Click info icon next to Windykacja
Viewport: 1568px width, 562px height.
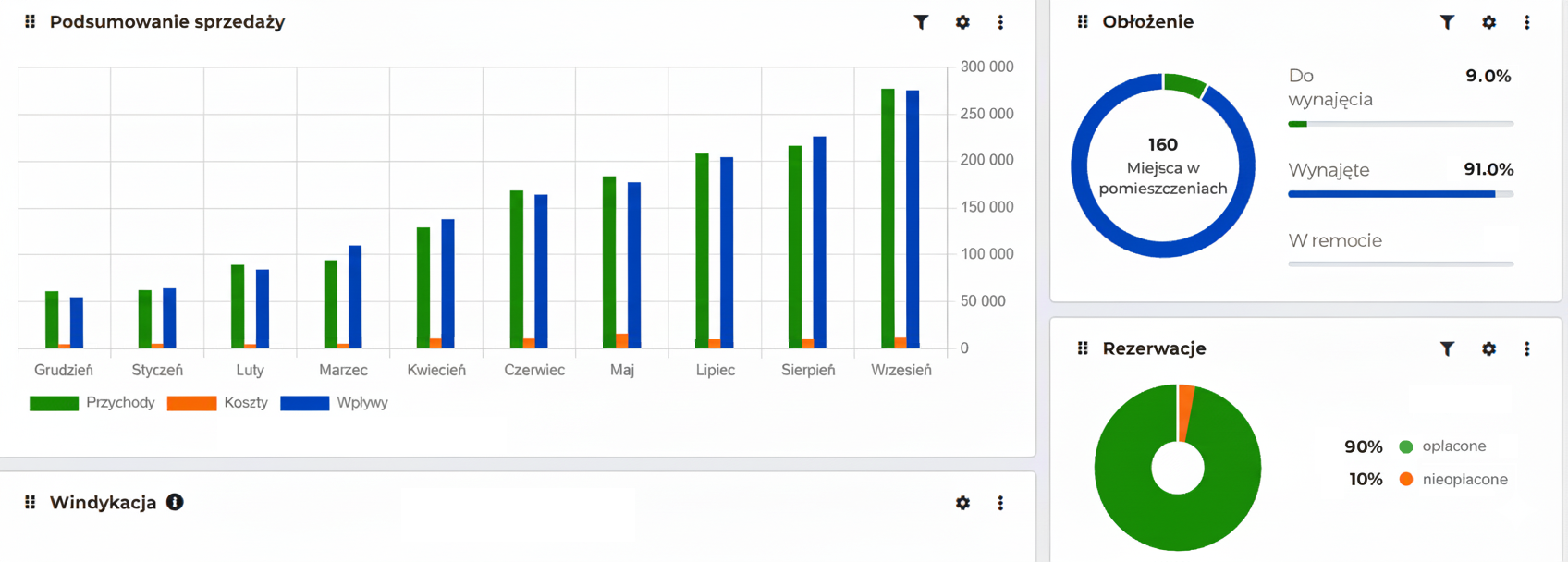175,502
